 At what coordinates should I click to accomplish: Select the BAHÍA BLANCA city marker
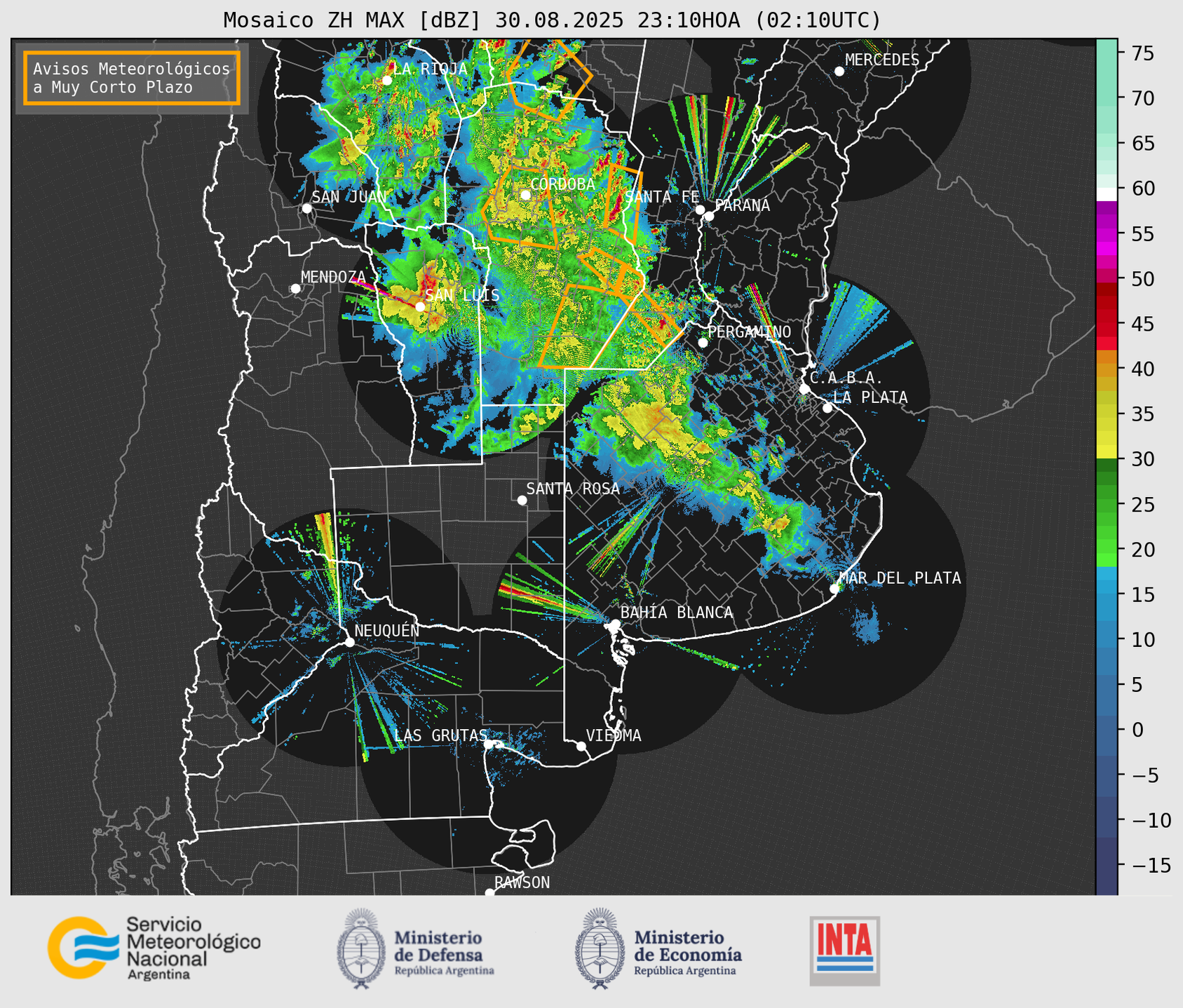click(x=615, y=624)
